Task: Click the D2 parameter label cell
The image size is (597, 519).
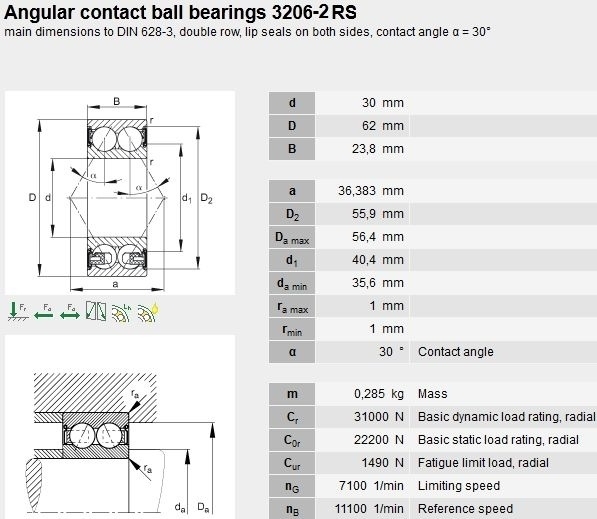Action: pyautogui.click(x=292, y=214)
